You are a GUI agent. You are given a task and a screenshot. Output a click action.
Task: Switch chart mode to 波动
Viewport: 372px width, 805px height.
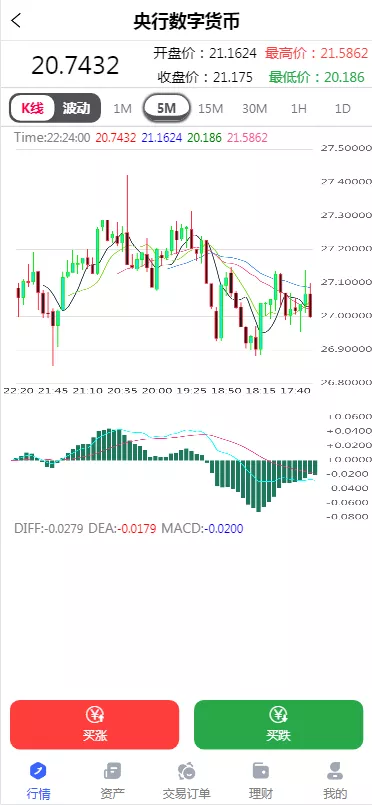coord(76,108)
